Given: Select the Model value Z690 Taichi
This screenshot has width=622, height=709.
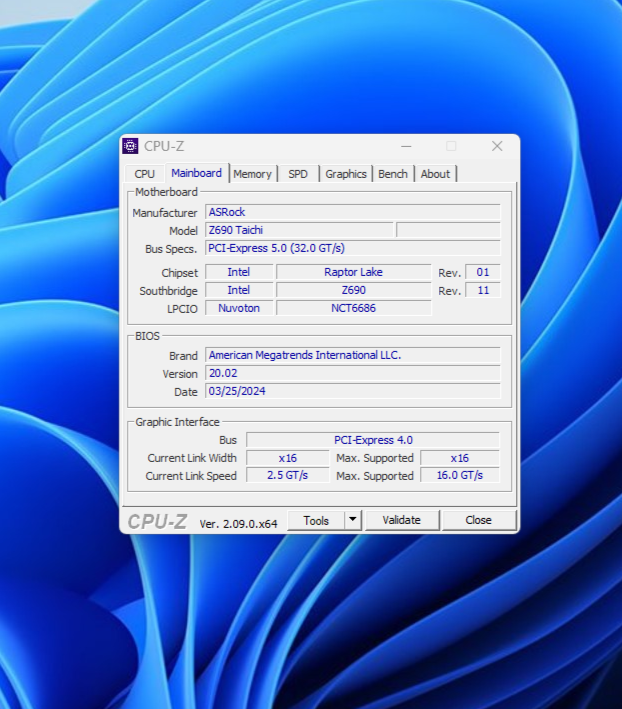Looking at the screenshot, I should [x=299, y=230].
